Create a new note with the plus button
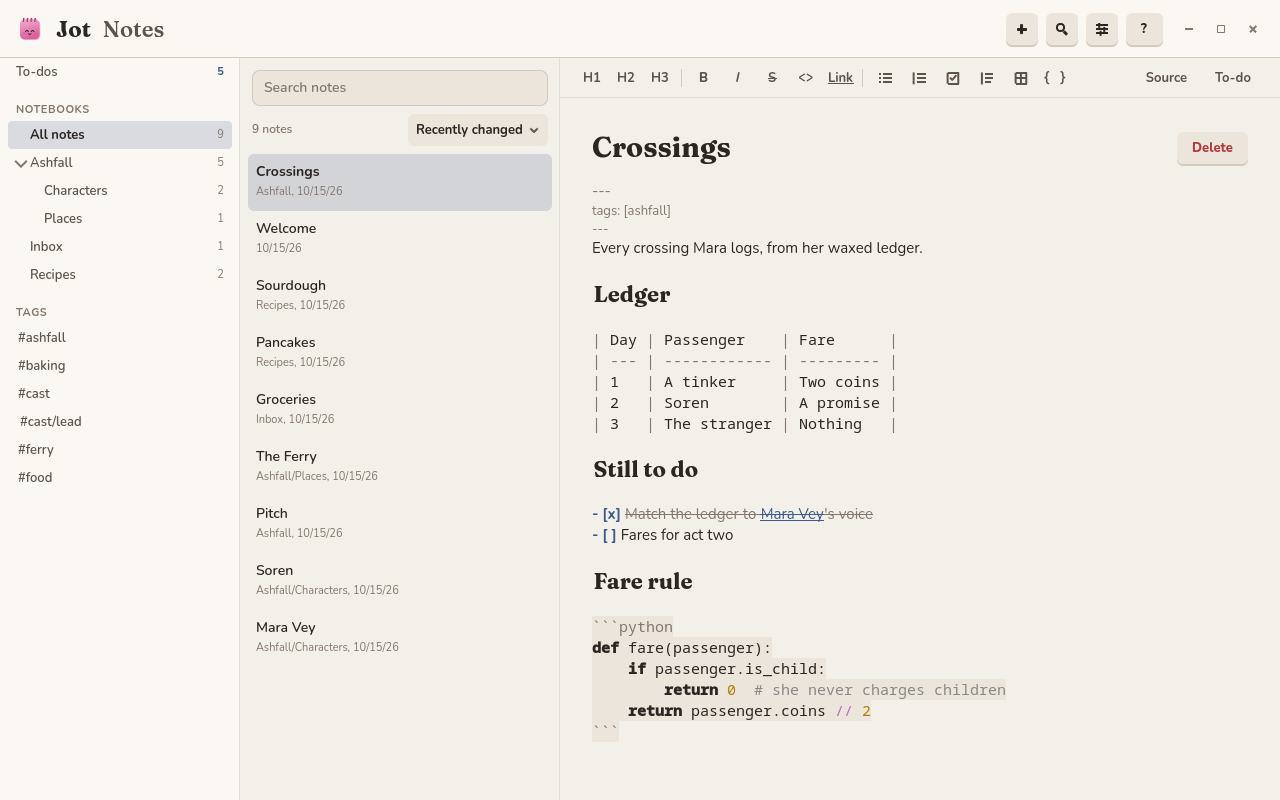Screen dimensions: 1280x800 1022,29
